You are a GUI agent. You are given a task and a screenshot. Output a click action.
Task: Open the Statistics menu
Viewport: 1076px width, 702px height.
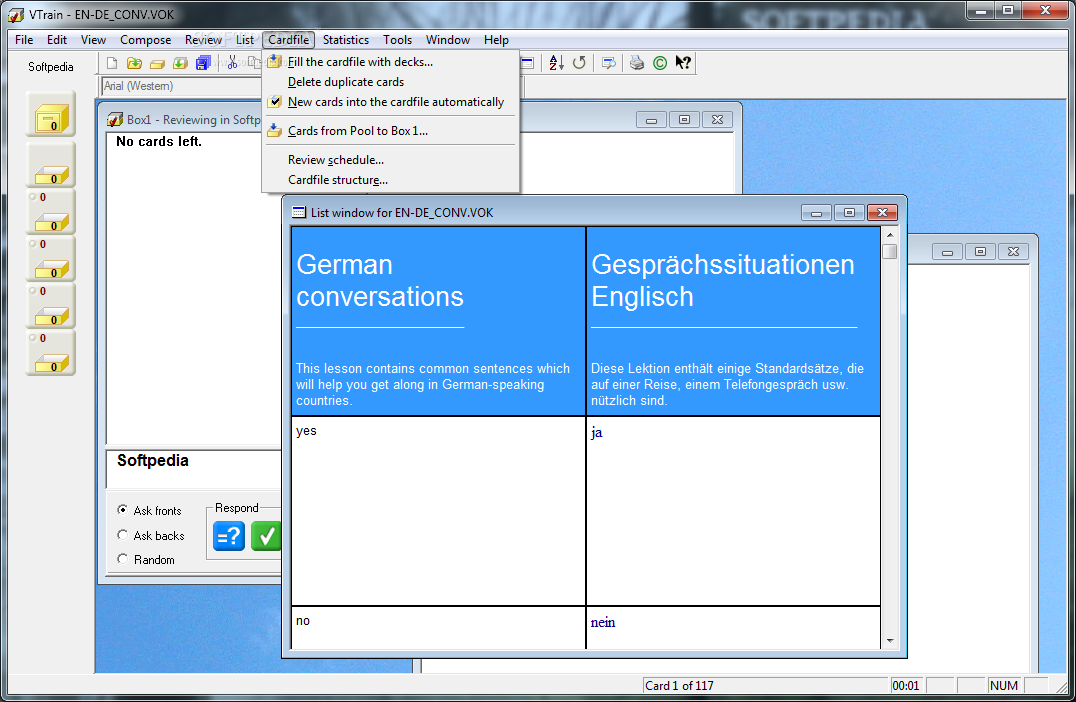[346, 40]
